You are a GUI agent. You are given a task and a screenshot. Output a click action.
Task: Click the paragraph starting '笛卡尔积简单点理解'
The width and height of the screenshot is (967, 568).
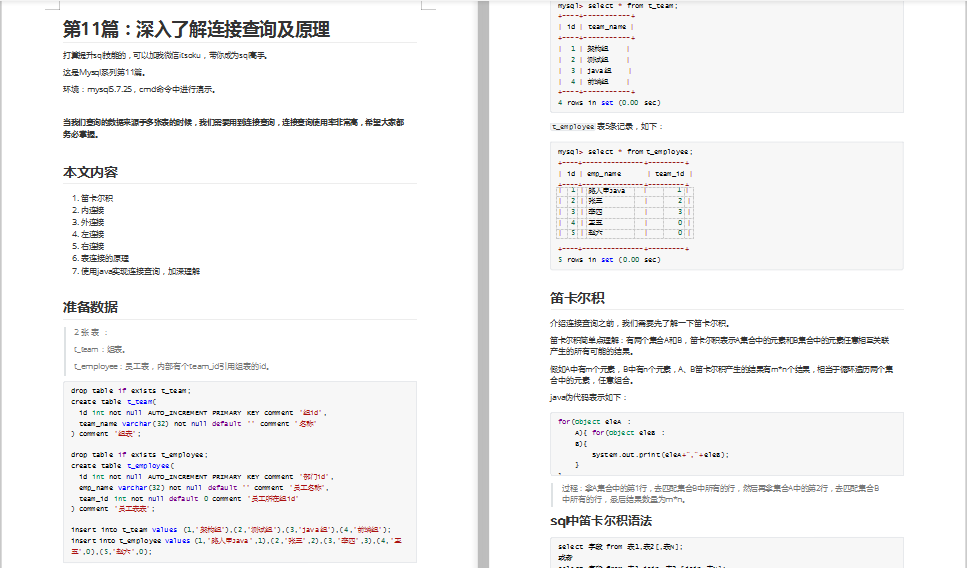coord(720,346)
